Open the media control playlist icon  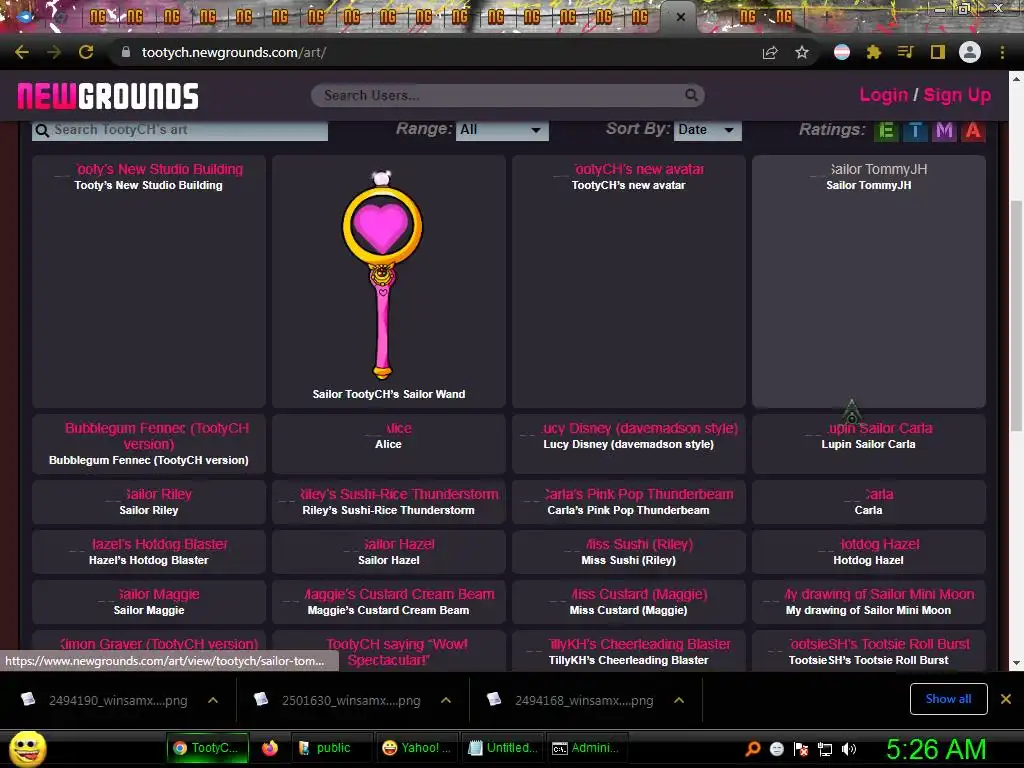pyautogui.click(x=905, y=52)
